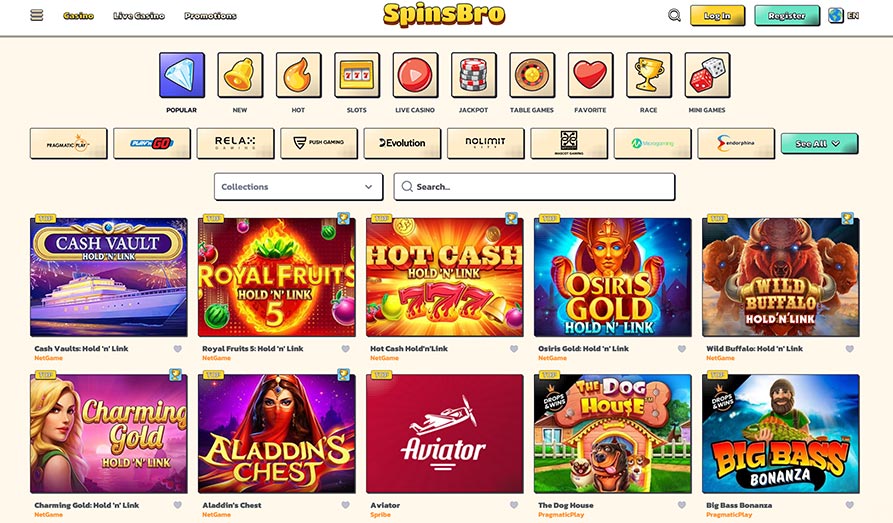The image size is (893, 523).
Task: Click the green Register button
Action: click(787, 16)
